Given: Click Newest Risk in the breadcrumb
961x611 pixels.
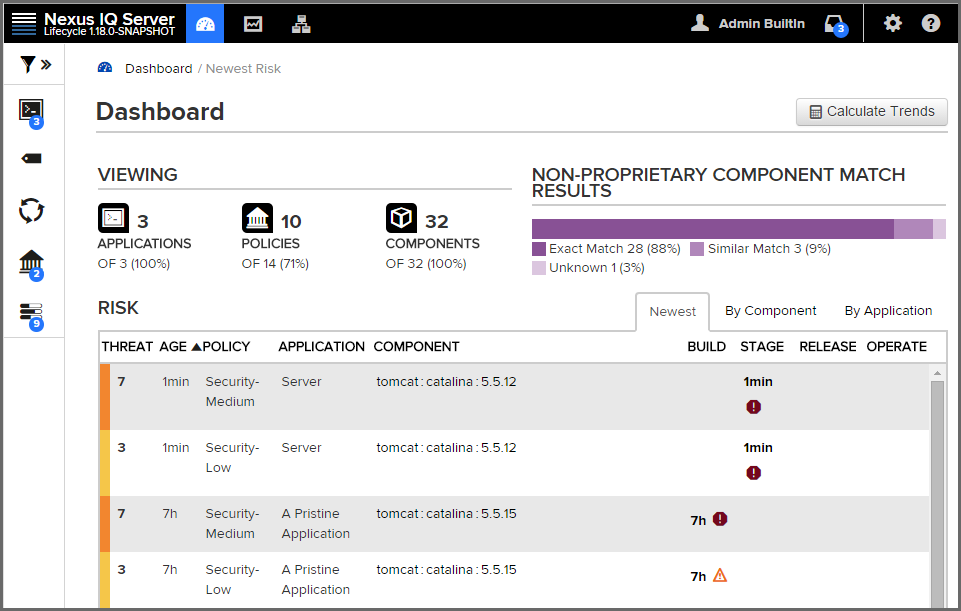Looking at the screenshot, I should 243,69.
